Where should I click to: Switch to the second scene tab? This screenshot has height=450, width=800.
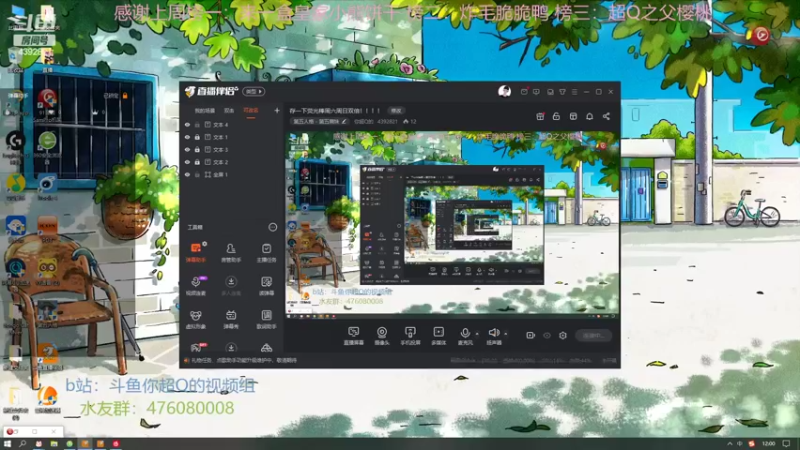(x=229, y=111)
